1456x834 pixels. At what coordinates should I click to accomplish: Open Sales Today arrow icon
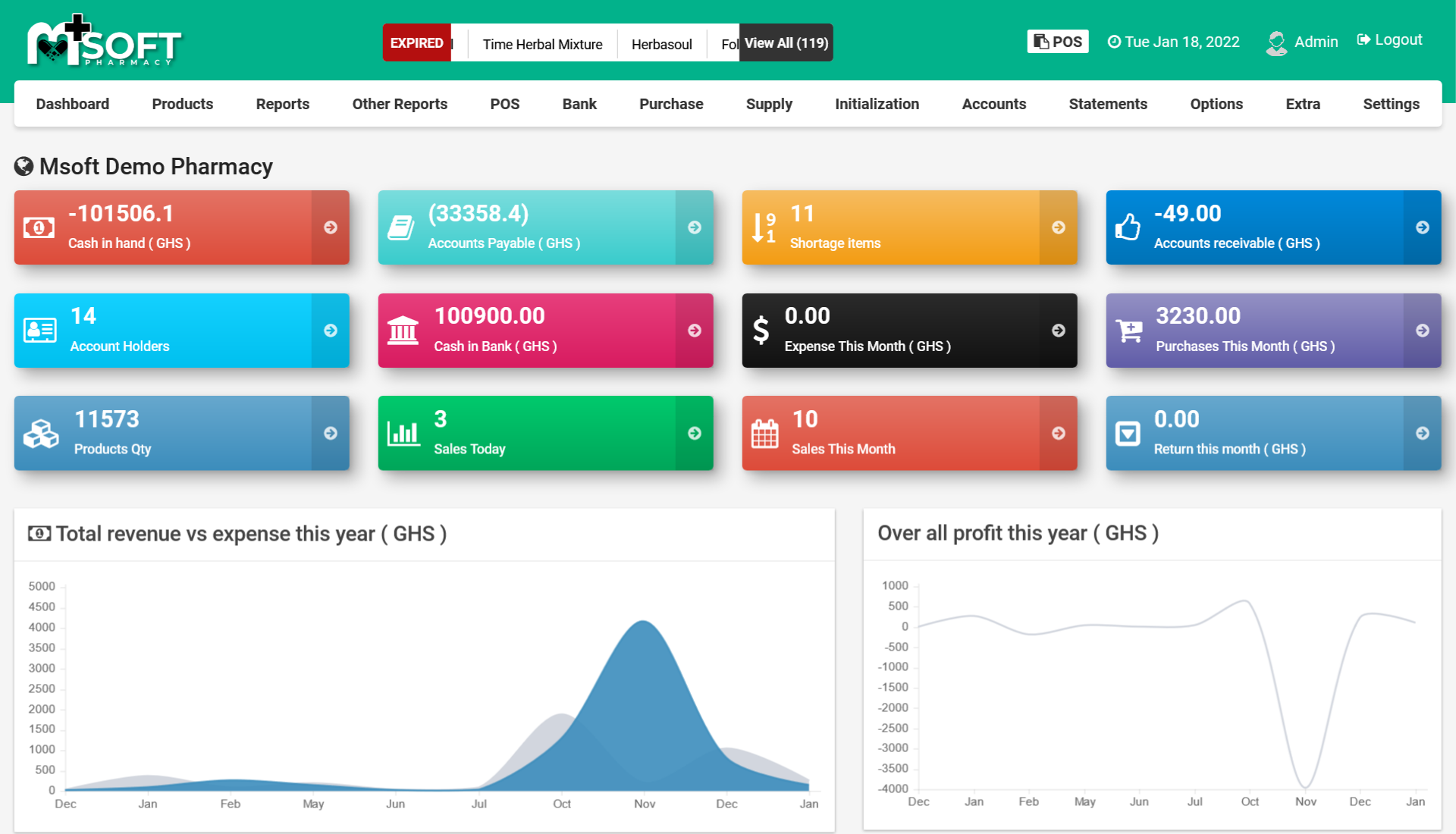click(695, 433)
